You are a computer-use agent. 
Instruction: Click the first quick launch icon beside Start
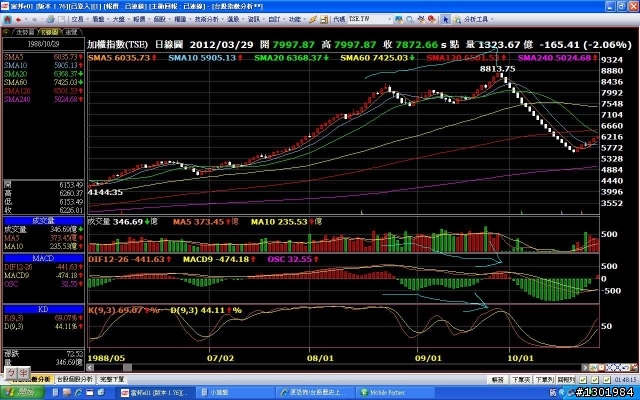(x=56, y=393)
